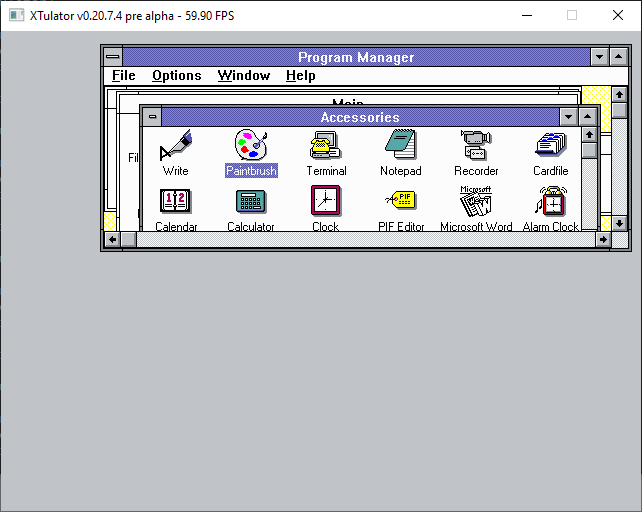Open Accessories window control menu box
This screenshot has height=512, width=642.
pos(152,117)
